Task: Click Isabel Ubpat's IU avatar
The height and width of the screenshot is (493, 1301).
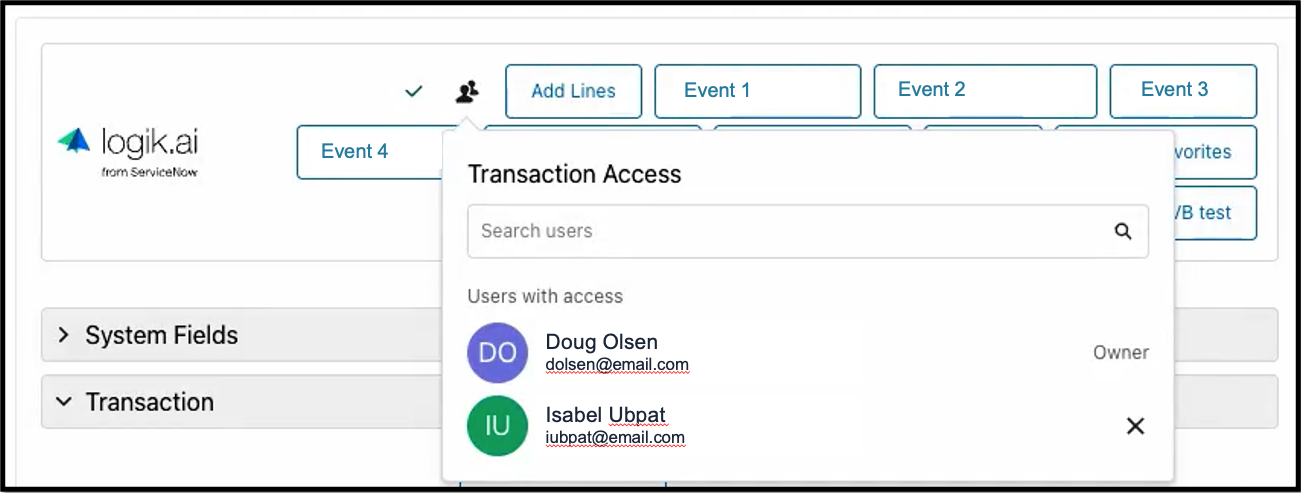Action: [497, 426]
